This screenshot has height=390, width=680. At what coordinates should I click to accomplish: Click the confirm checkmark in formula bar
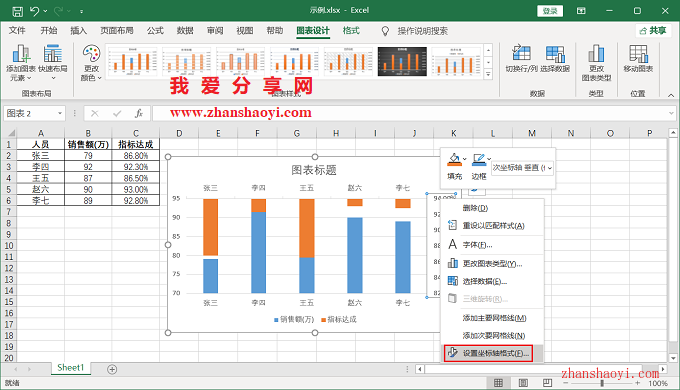coord(117,114)
